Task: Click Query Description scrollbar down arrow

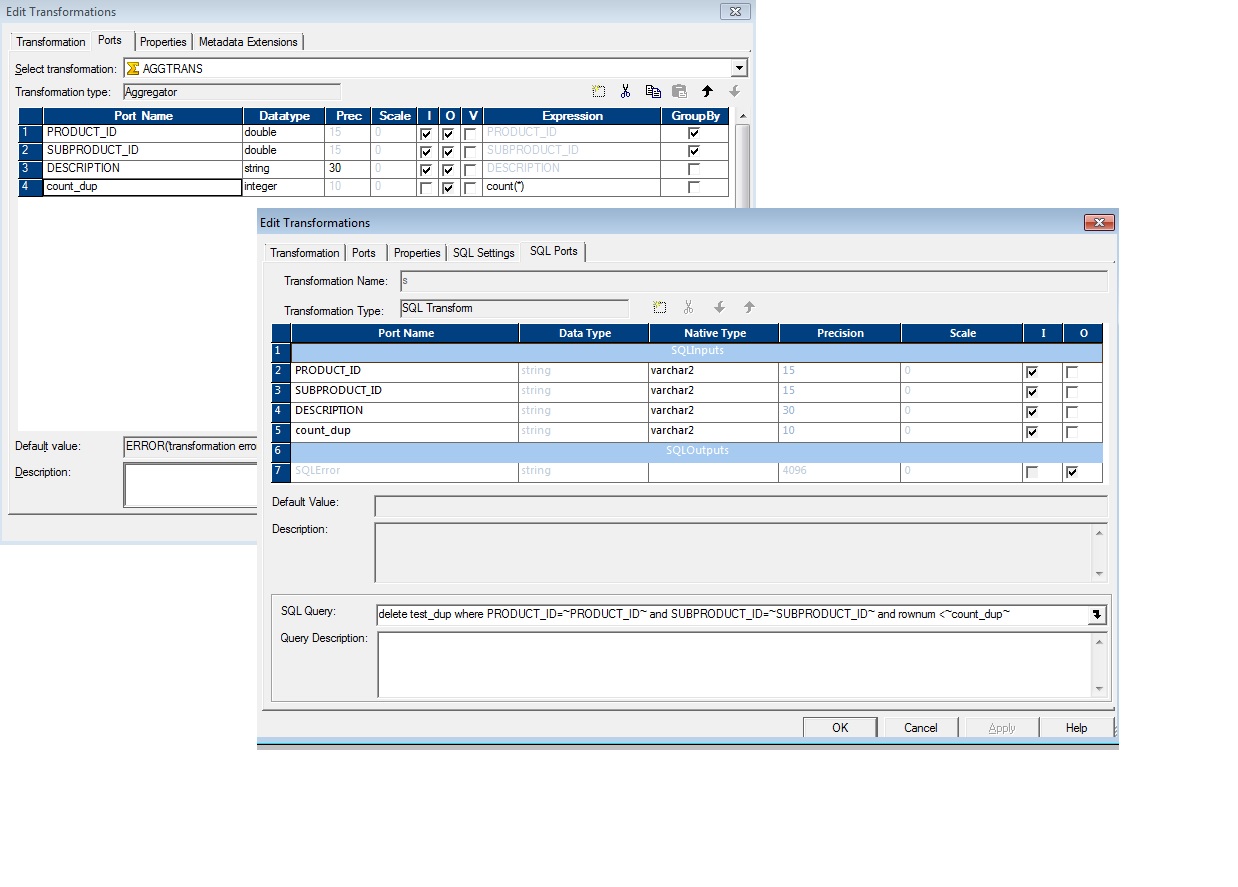Action: coord(1100,688)
